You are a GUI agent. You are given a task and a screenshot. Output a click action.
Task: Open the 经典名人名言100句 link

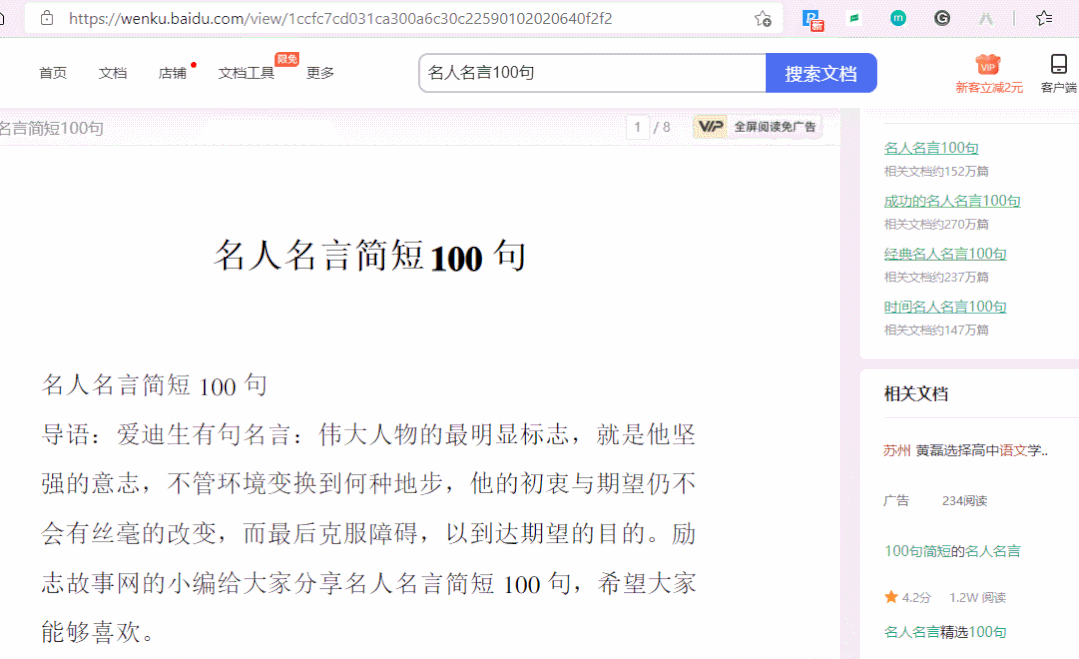(945, 254)
